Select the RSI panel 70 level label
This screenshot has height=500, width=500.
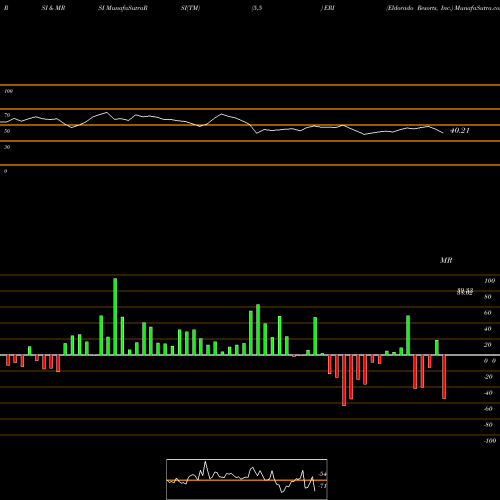(7, 115)
